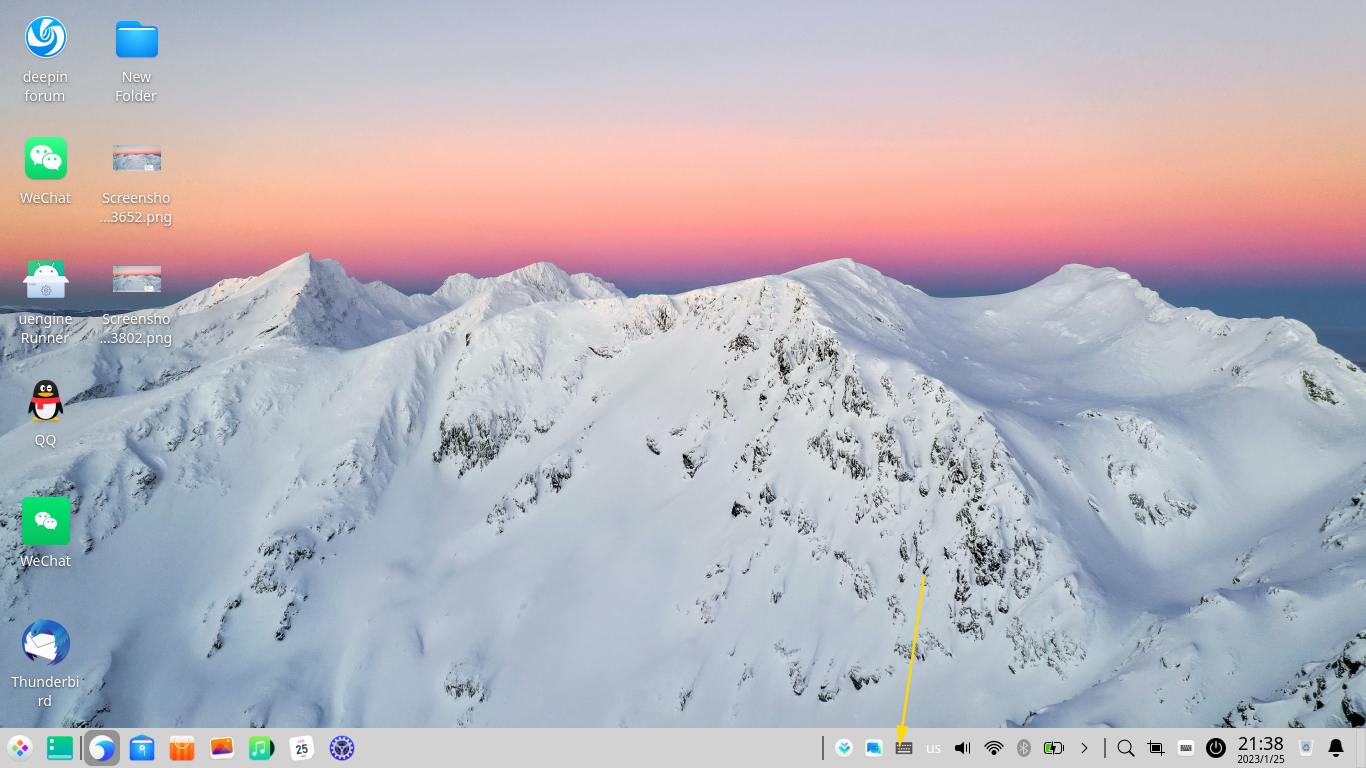Open the Trash bin in dock

click(1306, 748)
